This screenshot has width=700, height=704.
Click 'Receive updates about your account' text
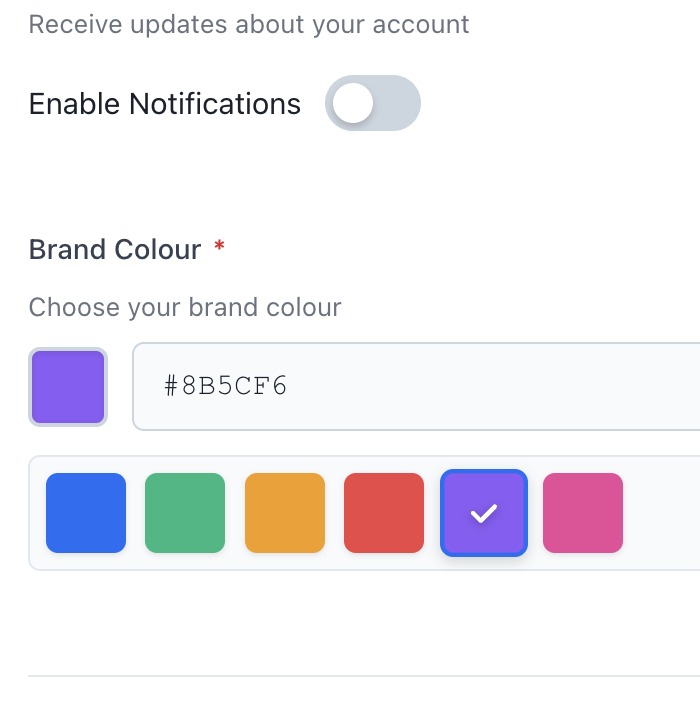click(x=249, y=24)
